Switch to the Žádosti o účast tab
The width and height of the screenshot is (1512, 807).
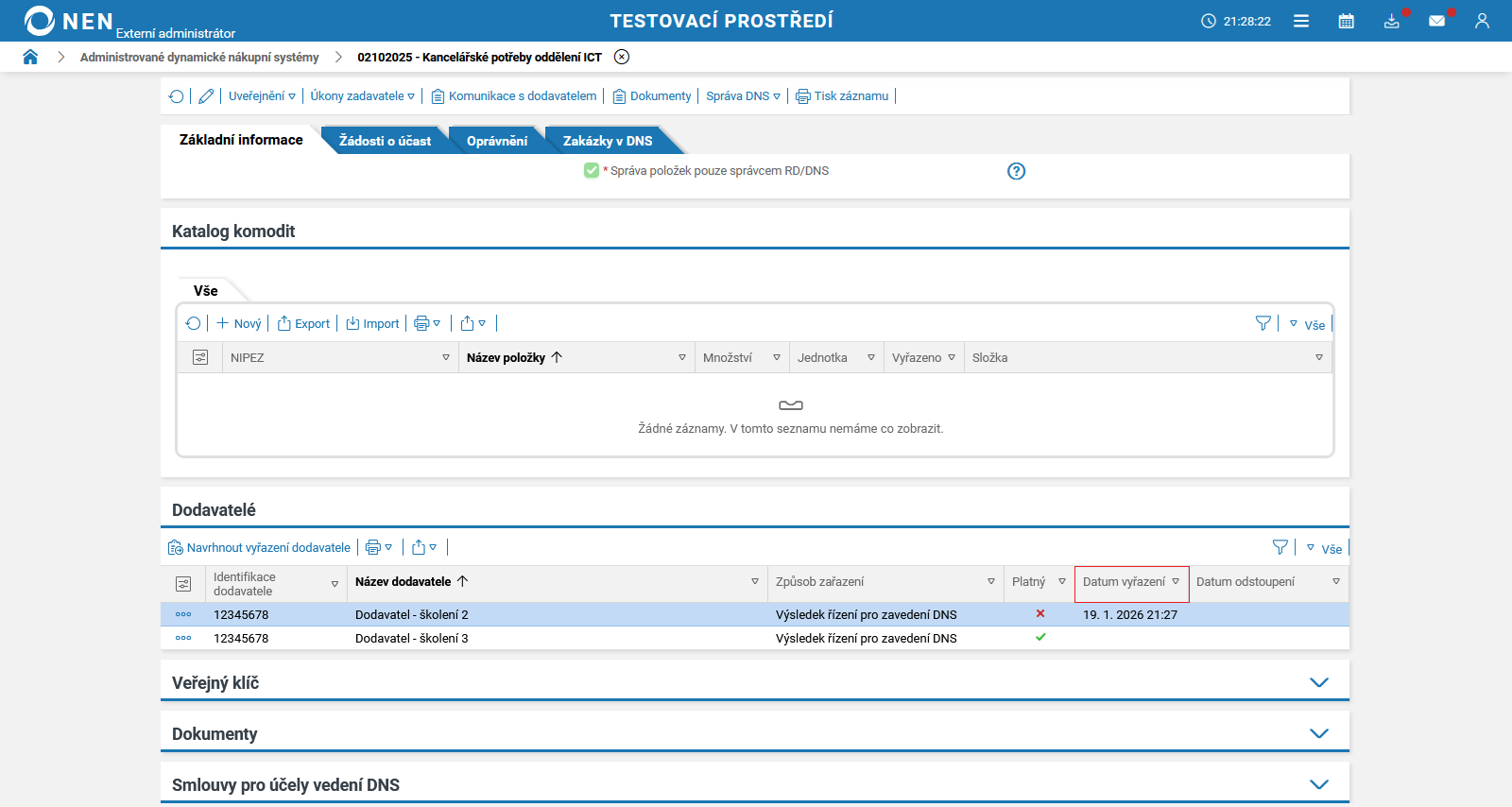pos(385,141)
